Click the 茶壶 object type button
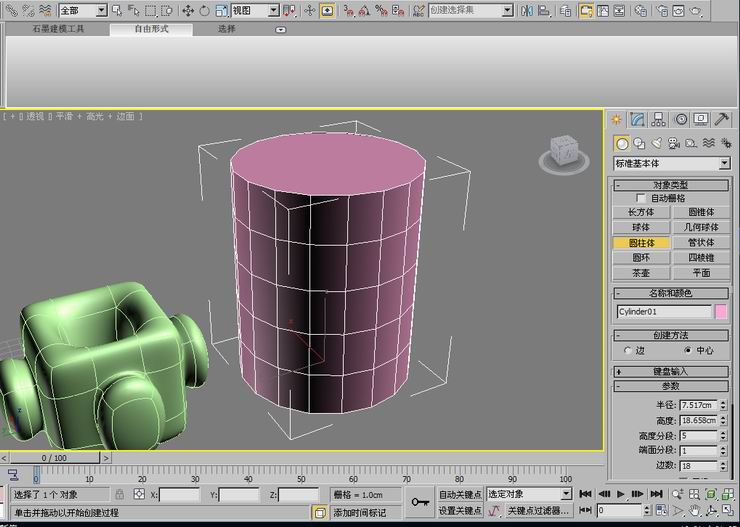The width and height of the screenshot is (740, 527). (641, 272)
